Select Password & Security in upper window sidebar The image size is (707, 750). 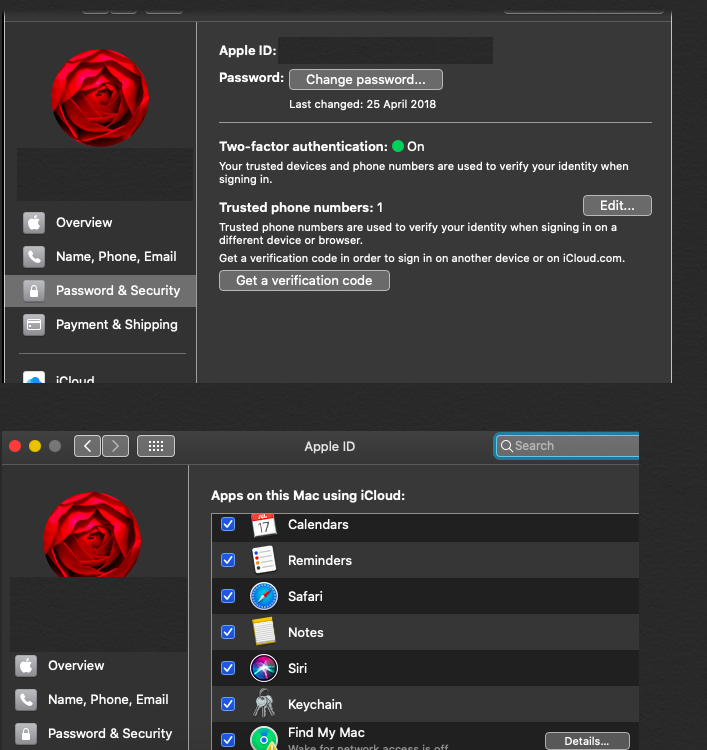tap(100, 290)
